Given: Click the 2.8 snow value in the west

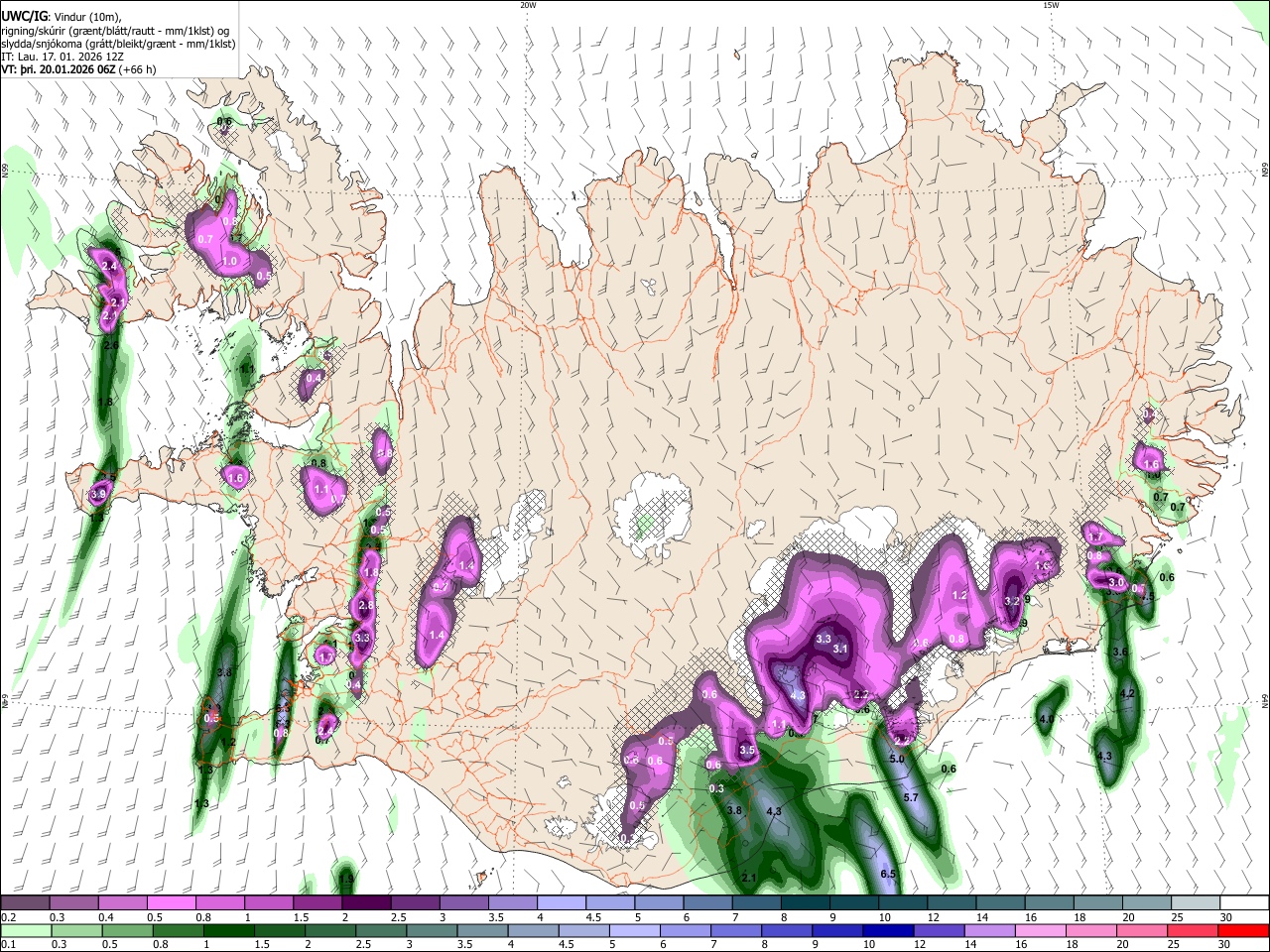Looking at the screenshot, I should point(365,605).
